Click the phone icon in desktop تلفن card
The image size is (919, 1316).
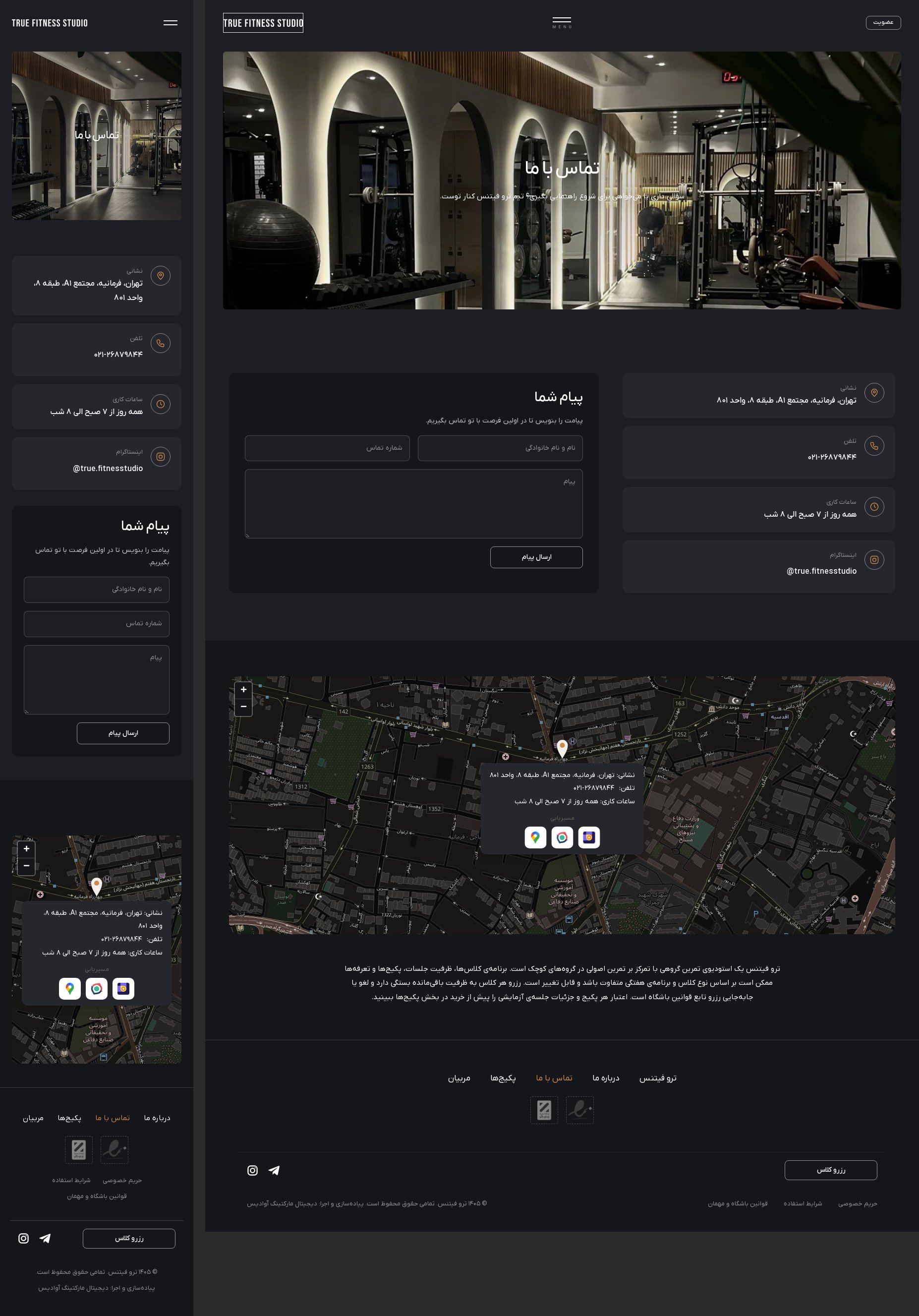(874, 445)
